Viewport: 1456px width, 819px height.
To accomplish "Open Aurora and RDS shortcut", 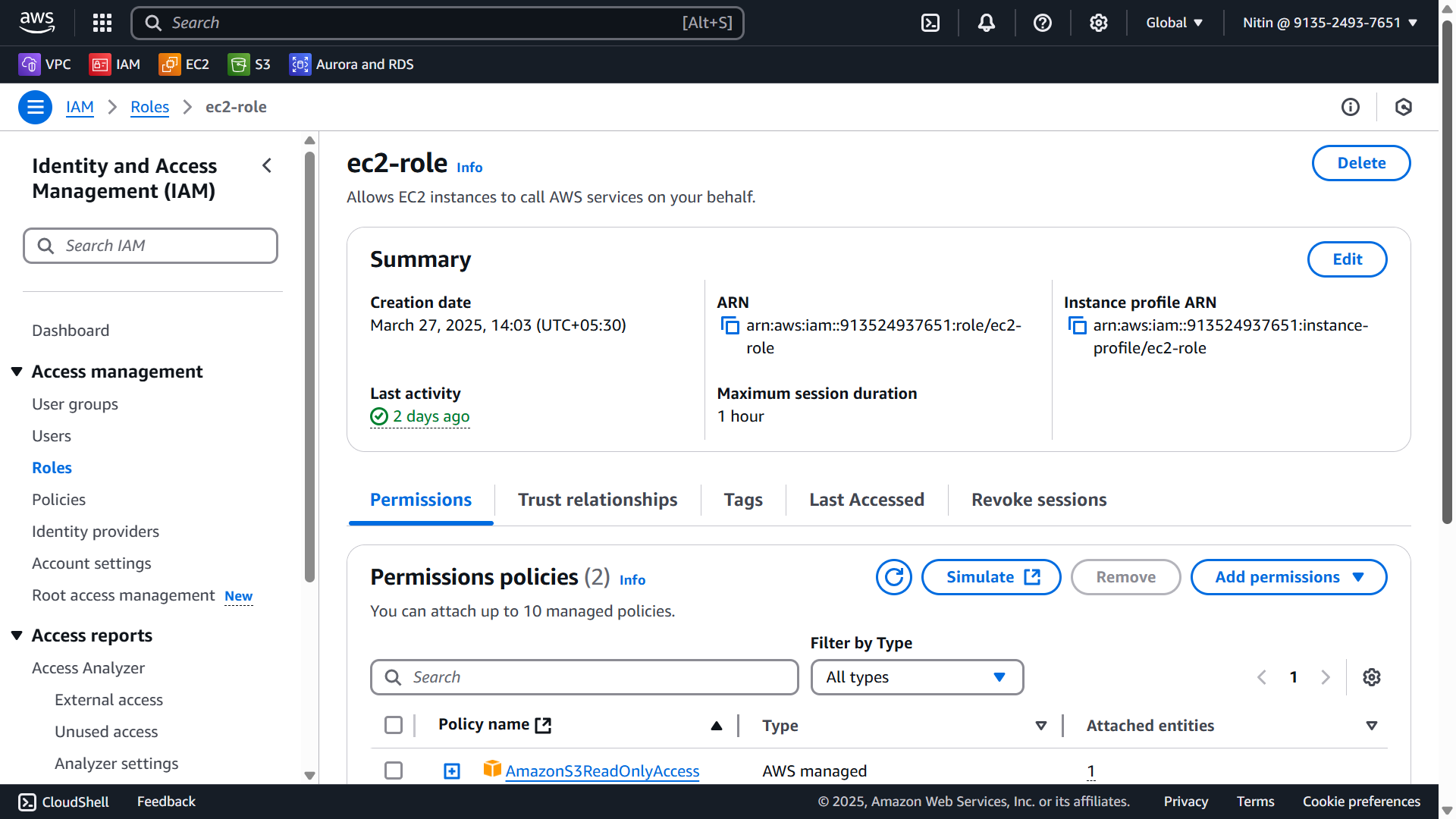I will click(x=352, y=64).
